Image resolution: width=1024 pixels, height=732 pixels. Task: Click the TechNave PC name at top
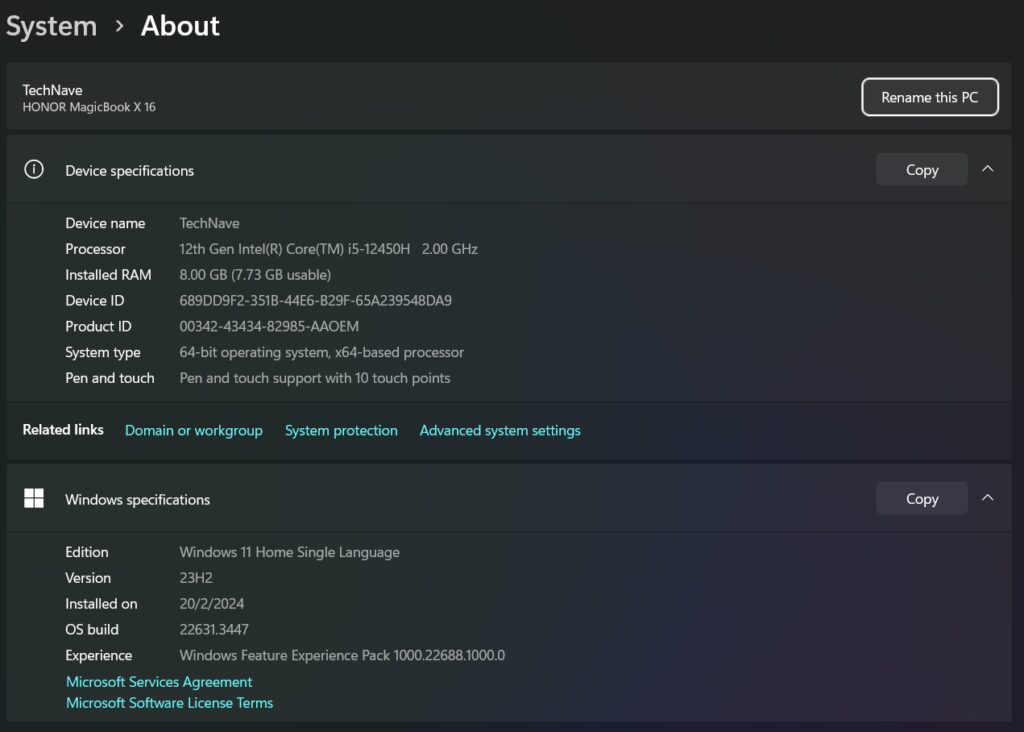pos(52,90)
